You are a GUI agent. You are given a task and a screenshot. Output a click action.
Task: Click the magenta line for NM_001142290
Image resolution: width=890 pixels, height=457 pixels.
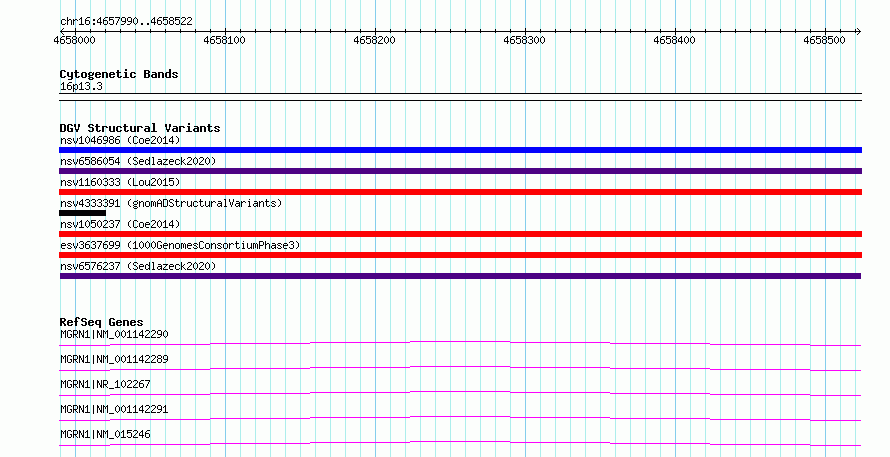(460, 343)
